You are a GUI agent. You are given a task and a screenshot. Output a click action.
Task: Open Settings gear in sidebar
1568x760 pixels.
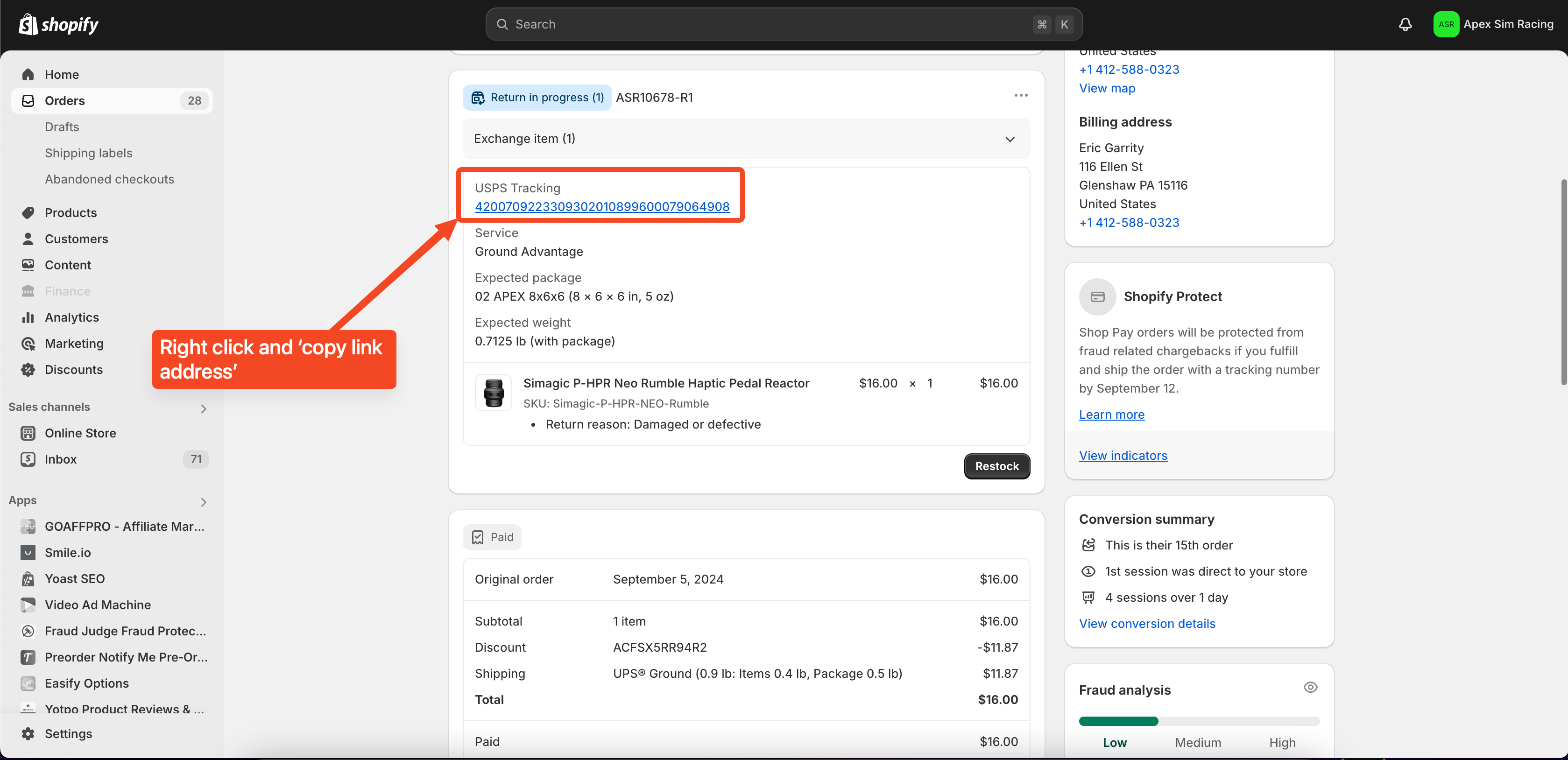[28, 733]
